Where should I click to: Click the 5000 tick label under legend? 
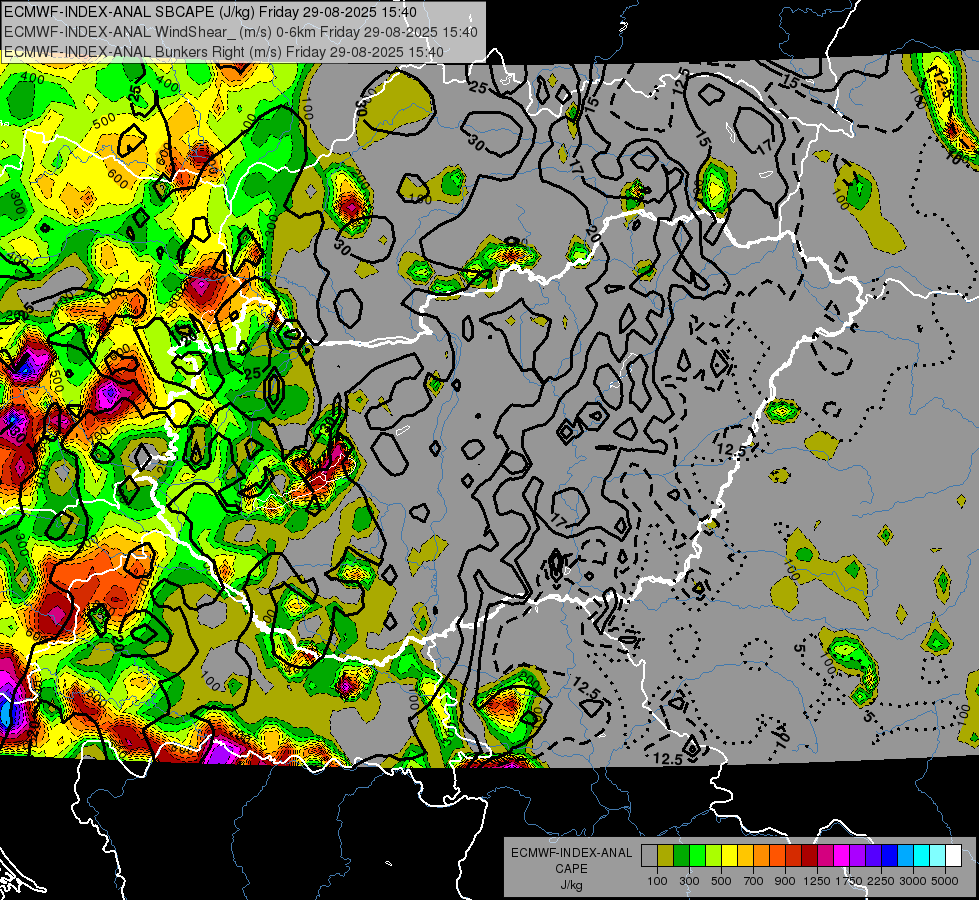945,881
